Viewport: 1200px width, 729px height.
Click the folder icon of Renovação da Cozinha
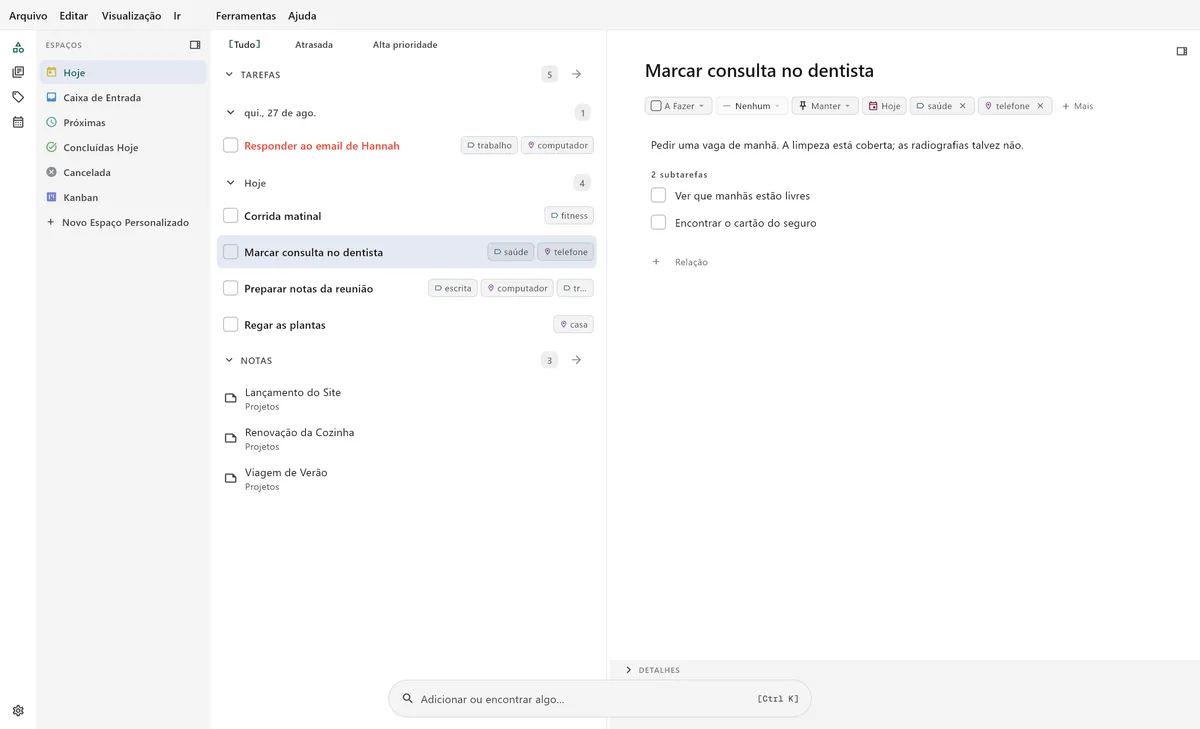click(231, 439)
